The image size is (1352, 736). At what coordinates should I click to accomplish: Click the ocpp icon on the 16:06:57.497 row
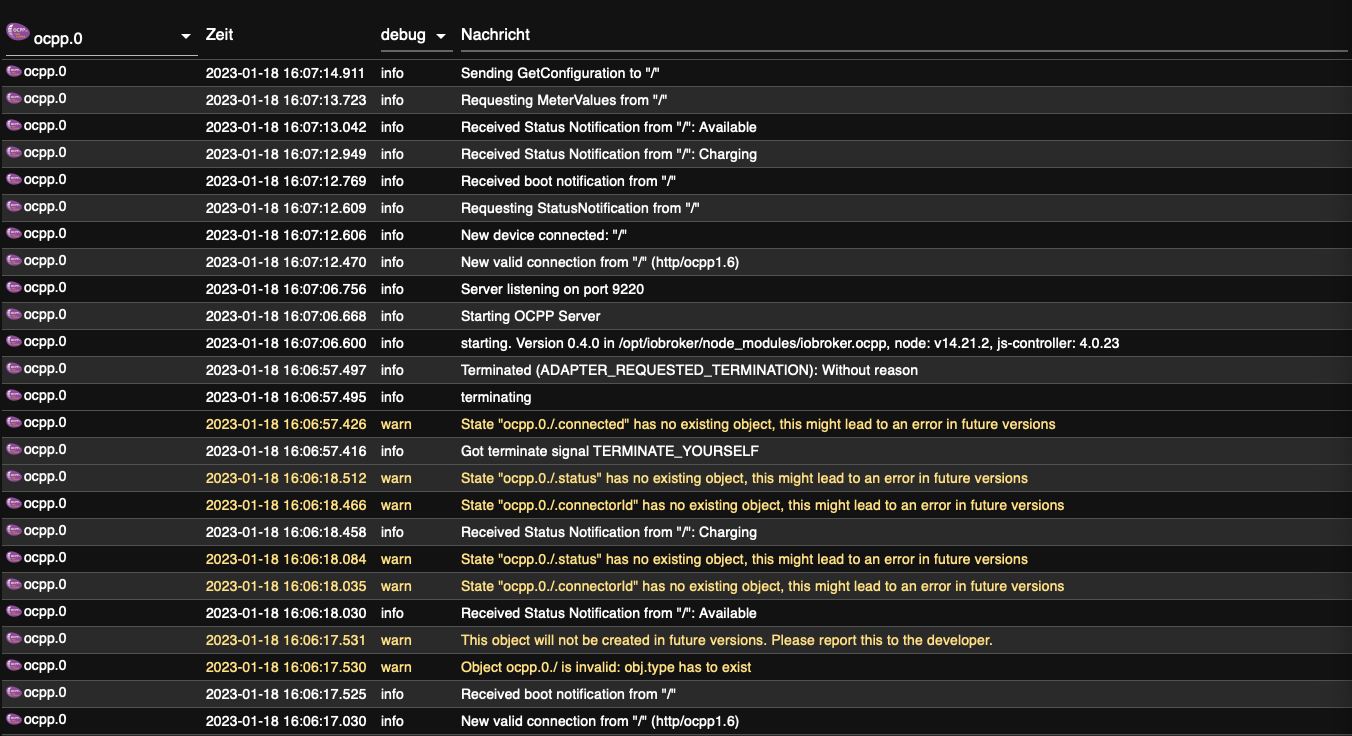[14, 369]
